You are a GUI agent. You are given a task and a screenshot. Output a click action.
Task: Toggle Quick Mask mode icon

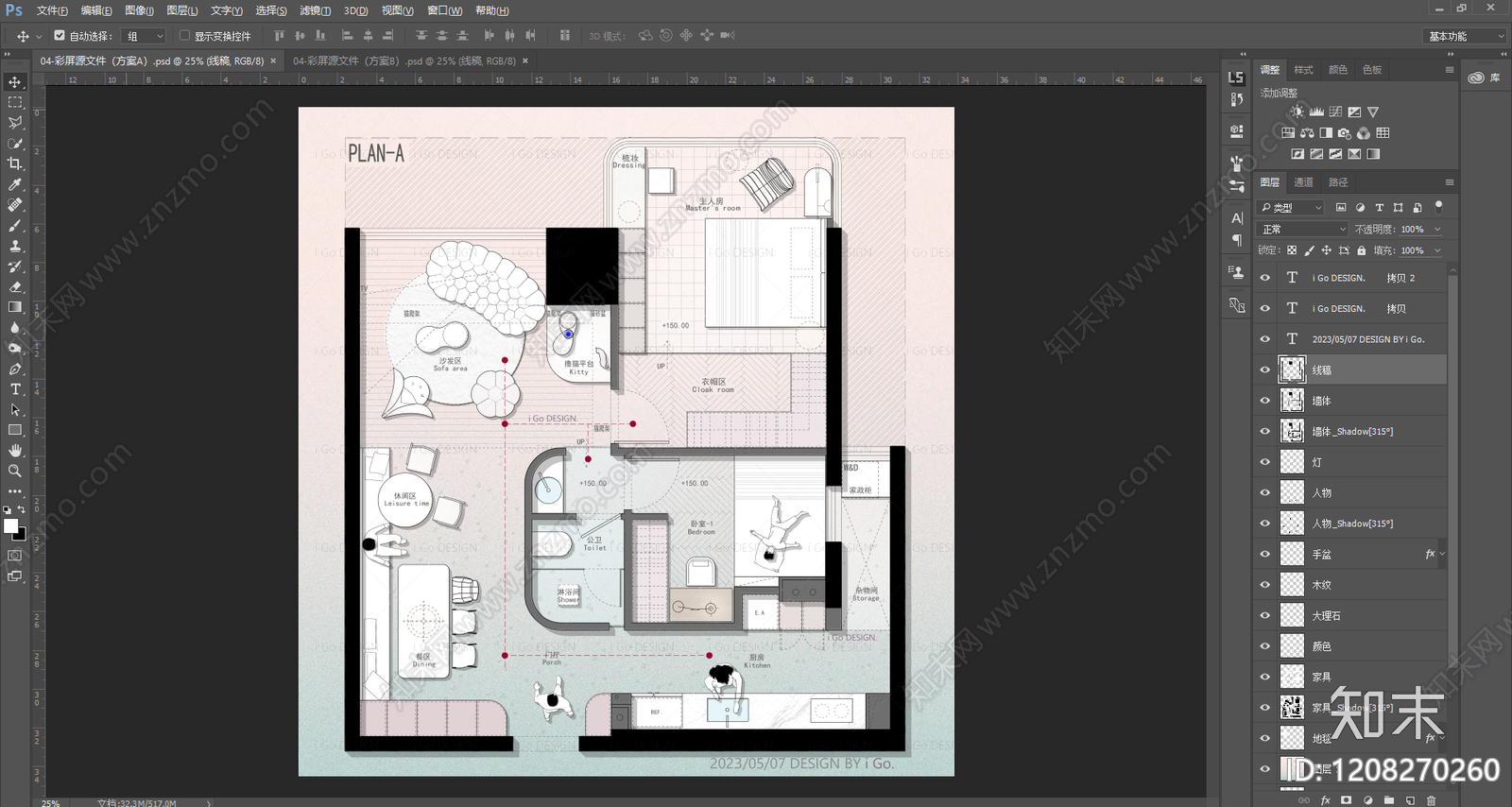click(15, 556)
